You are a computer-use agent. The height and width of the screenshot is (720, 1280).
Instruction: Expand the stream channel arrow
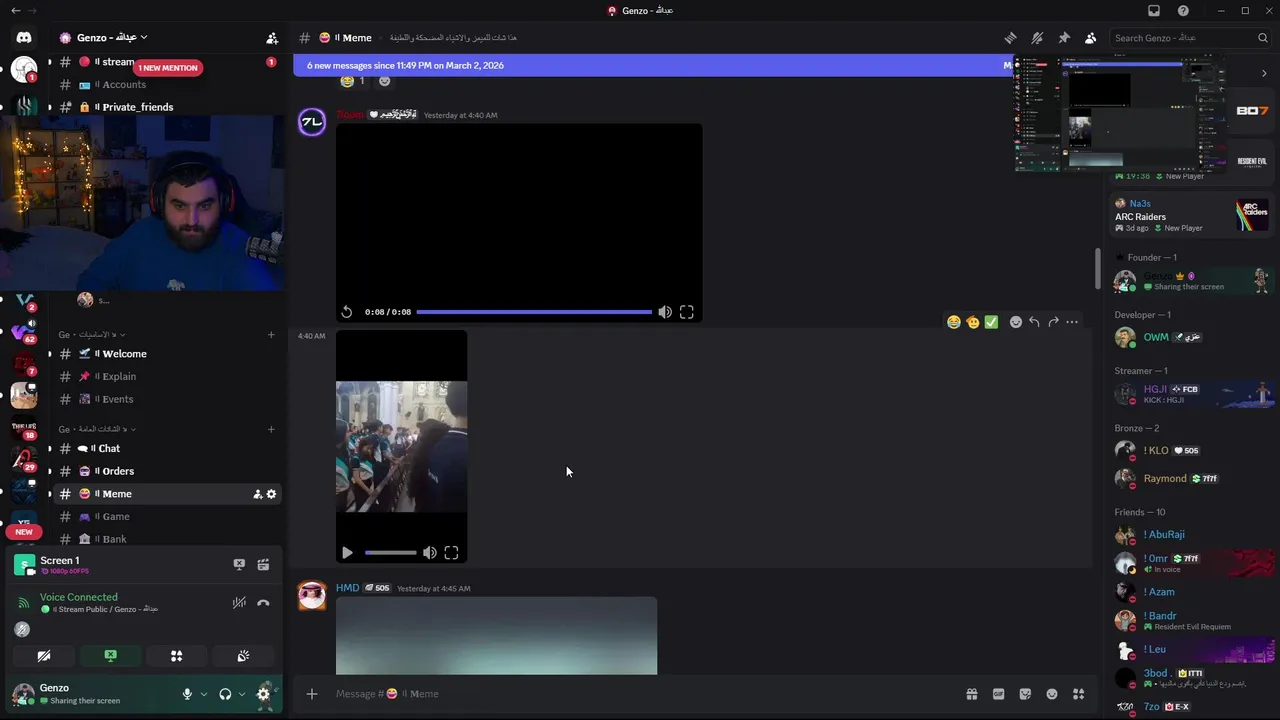click(x=50, y=62)
